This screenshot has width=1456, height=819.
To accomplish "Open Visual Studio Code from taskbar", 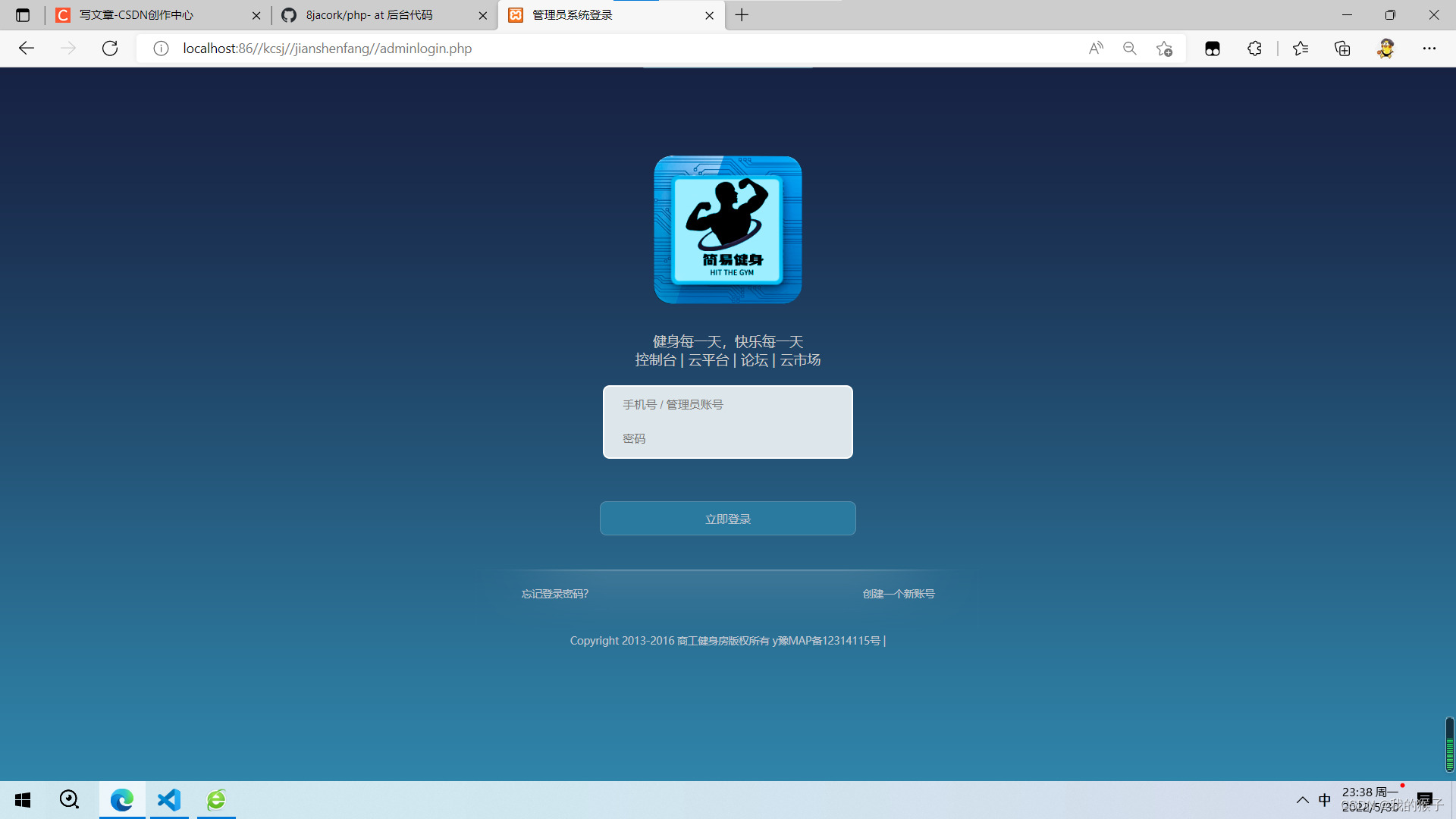I will (169, 800).
